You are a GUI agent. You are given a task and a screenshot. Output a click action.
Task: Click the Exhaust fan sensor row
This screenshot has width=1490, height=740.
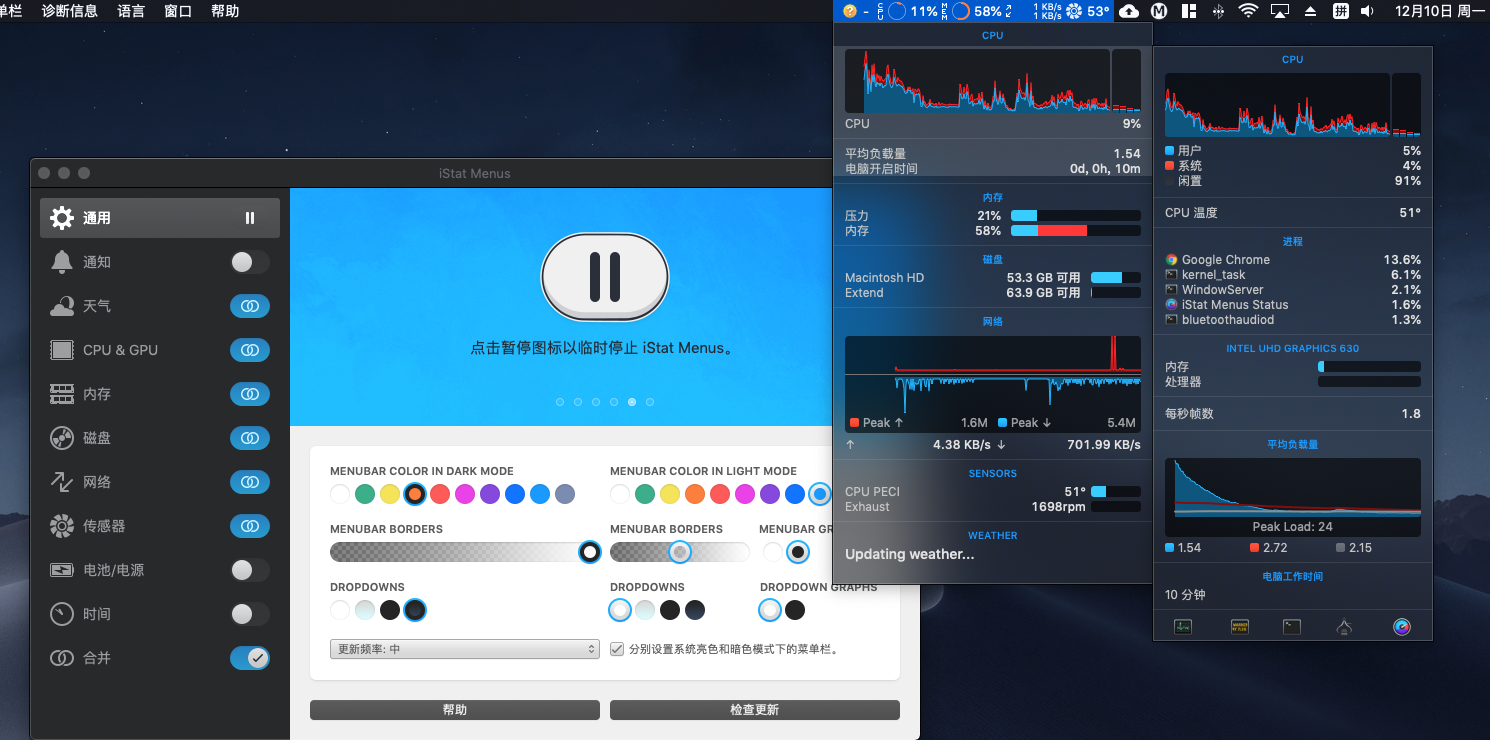pyautogui.click(x=993, y=507)
